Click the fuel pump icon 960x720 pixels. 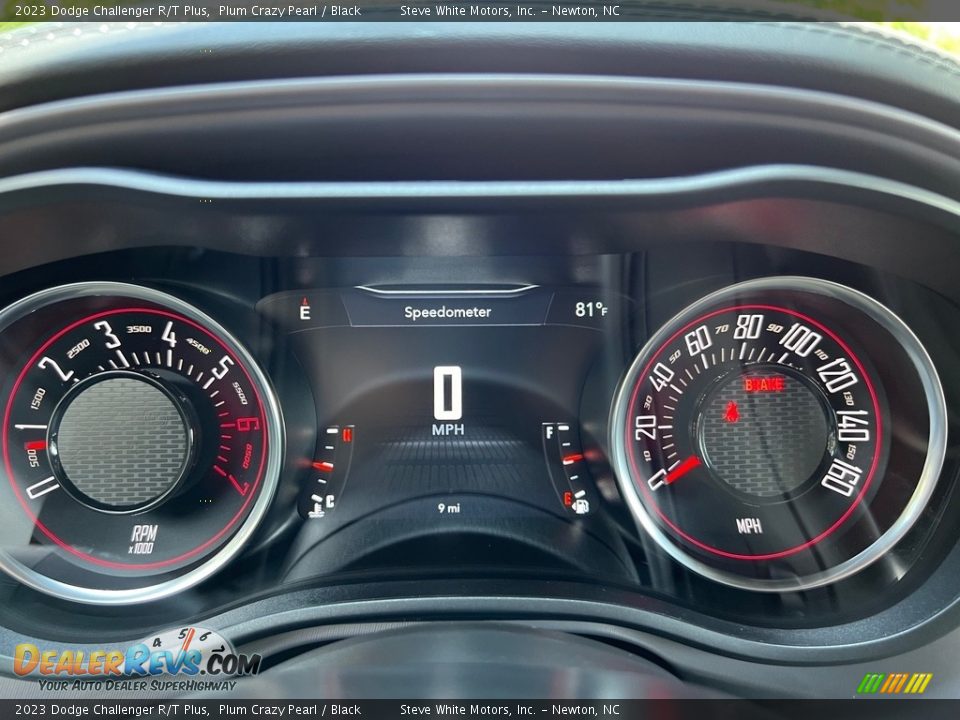point(581,506)
